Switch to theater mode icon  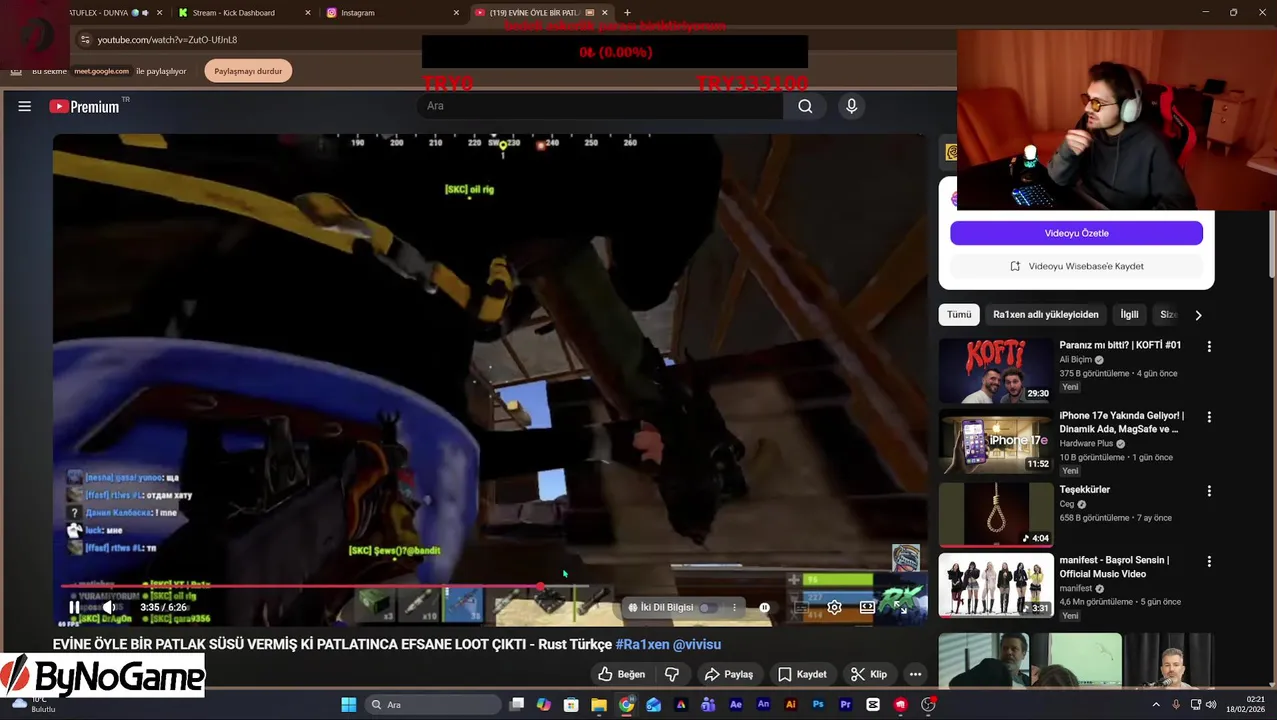click(x=867, y=607)
